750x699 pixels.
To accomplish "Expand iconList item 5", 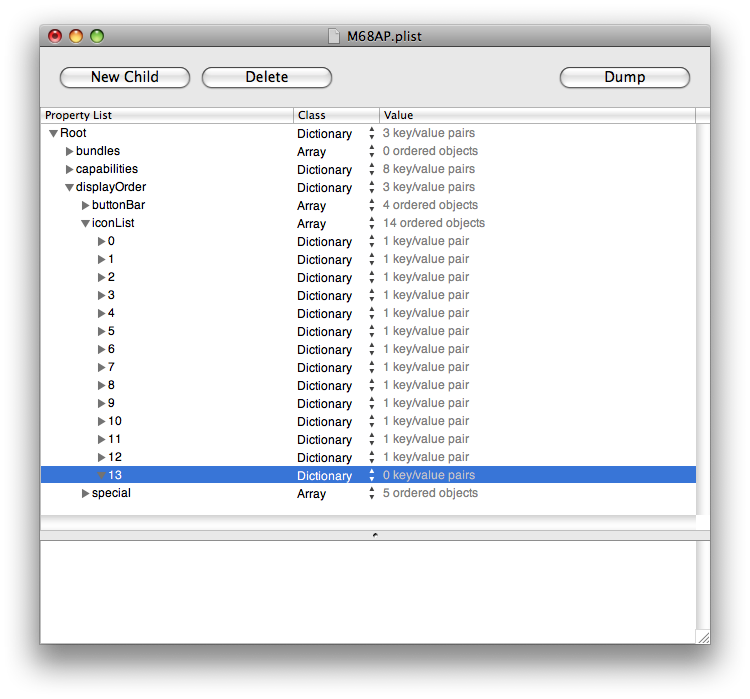I will [101, 332].
